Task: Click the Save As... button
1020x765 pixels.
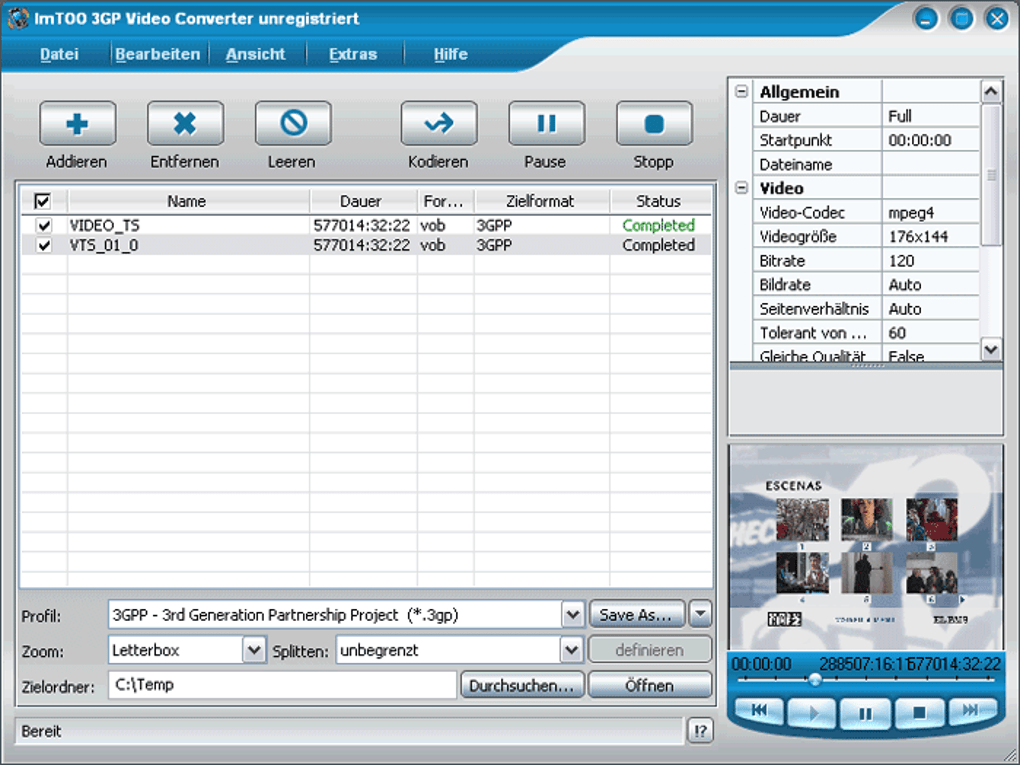Action: (637, 615)
